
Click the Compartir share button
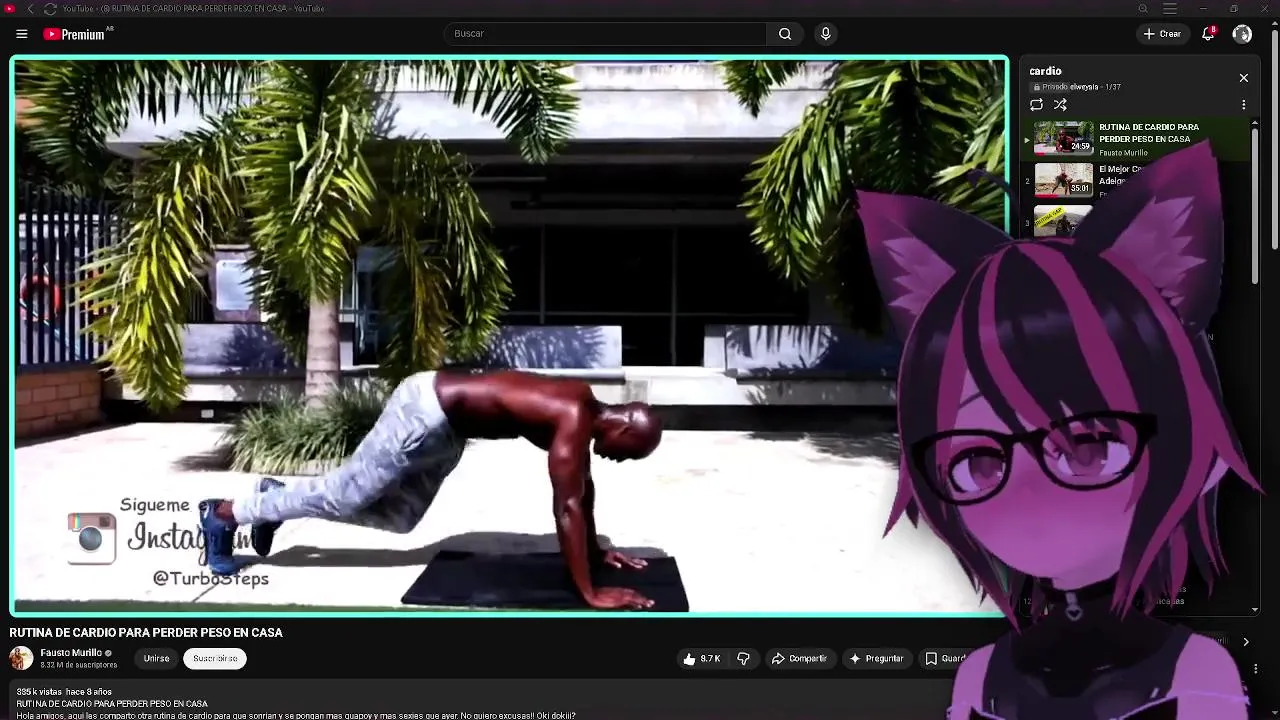click(x=799, y=659)
